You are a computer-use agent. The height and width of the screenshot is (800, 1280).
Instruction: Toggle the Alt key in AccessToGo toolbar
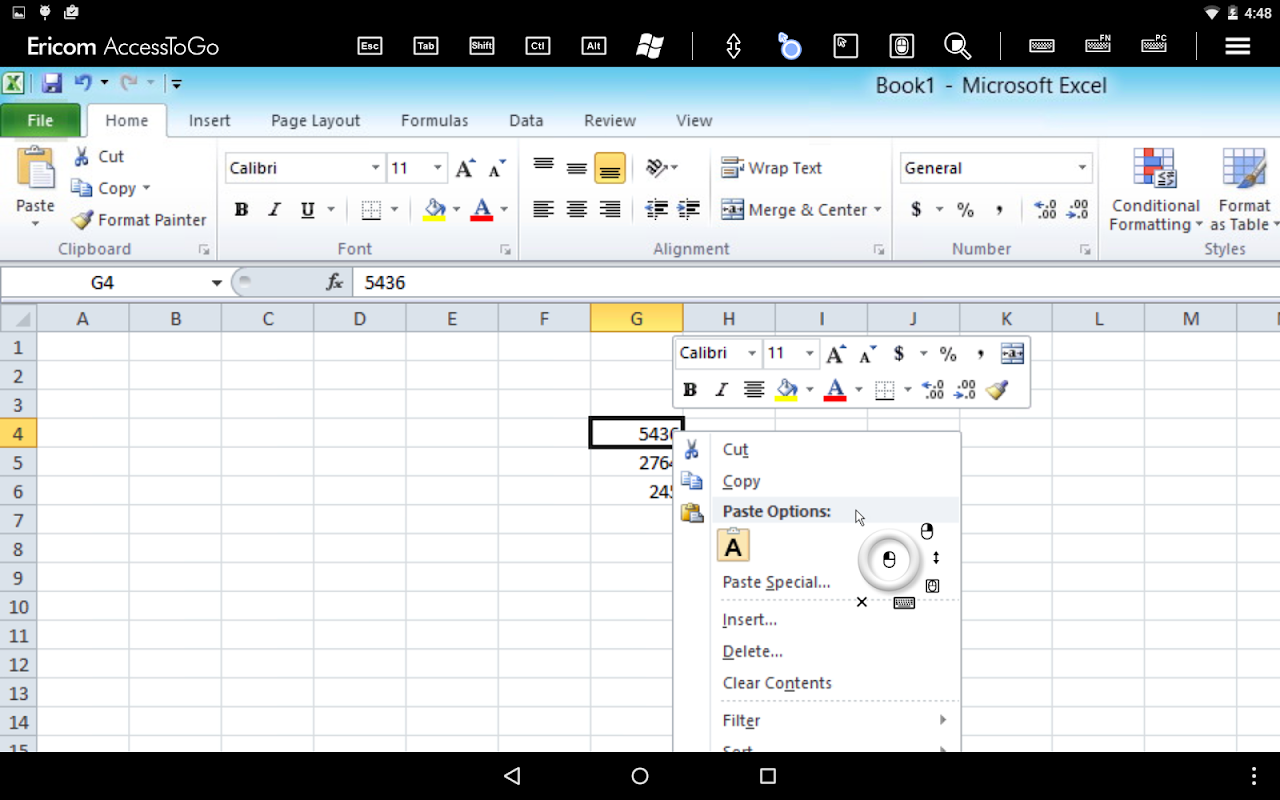pos(594,46)
